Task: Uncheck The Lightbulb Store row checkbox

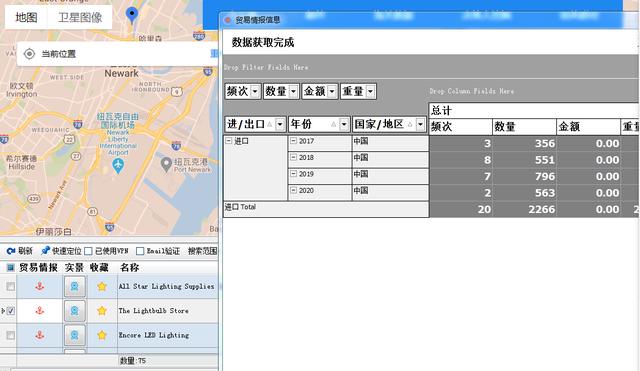Action: pyautogui.click(x=11, y=311)
